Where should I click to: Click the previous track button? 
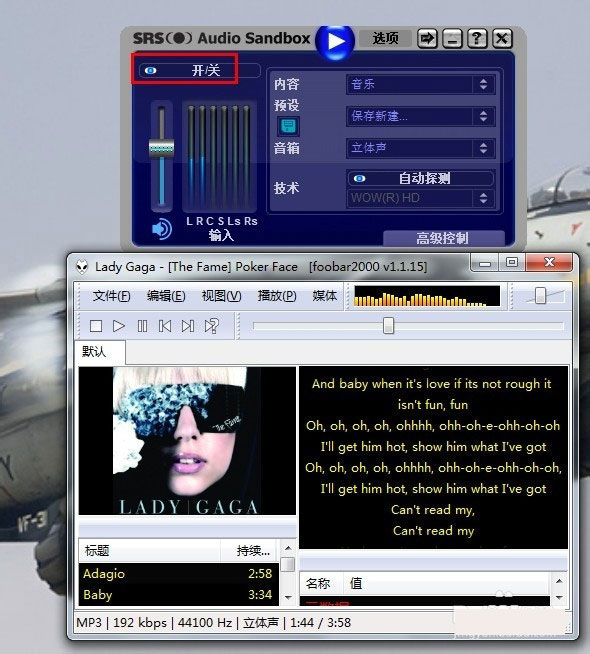click(165, 326)
